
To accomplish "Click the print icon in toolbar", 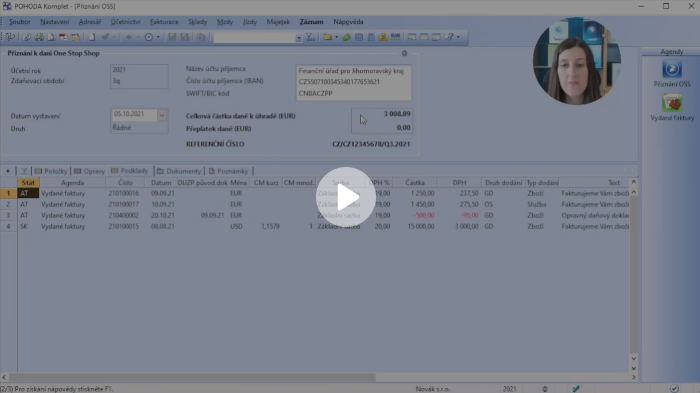I will pyautogui.click(x=39, y=37).
